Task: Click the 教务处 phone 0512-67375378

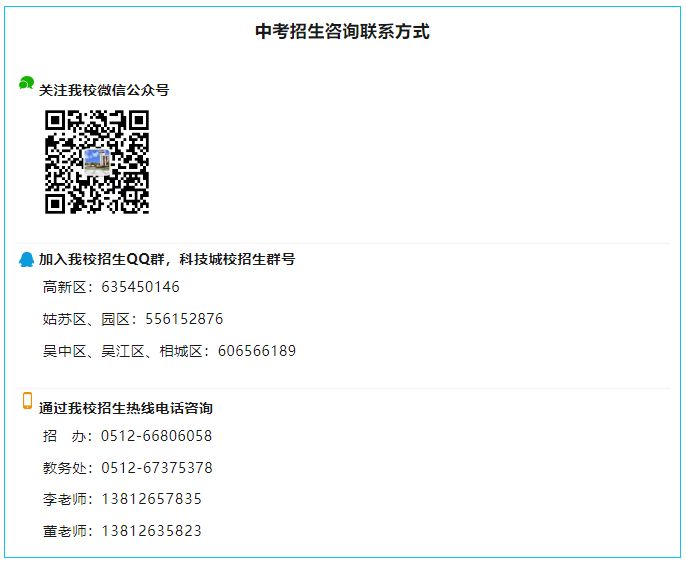Action: point(157,468)
